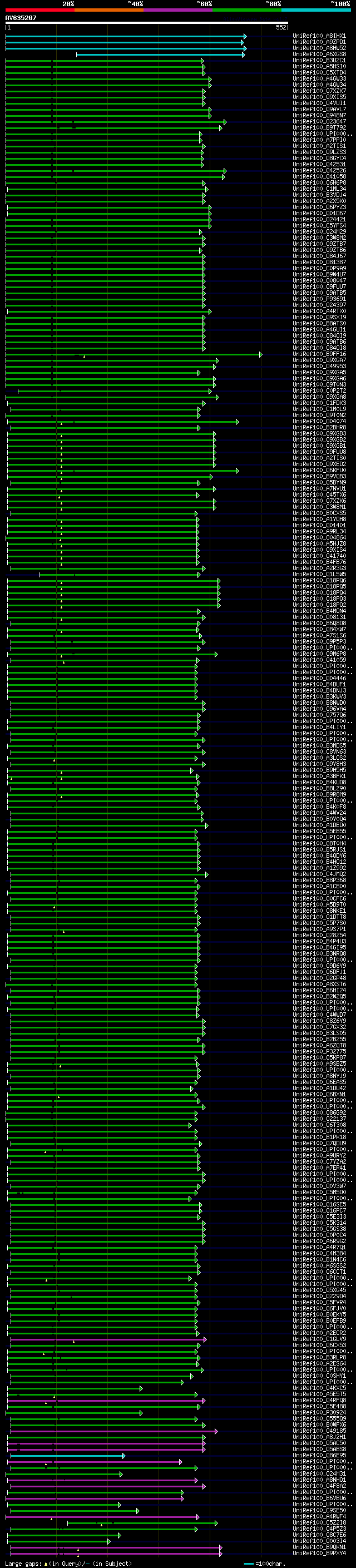Image resolution: width=356 pixels, height=1568 pixels.
Task: Click label UniRef100_B4DUF1
Action: pyautogui.click(x=319, y=684)
